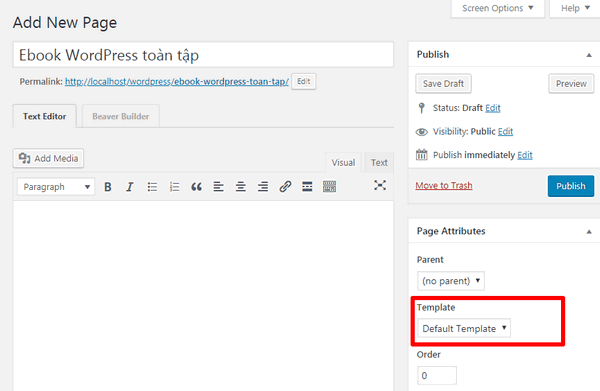
Task: Click Move to Trash
Action: click(444, 186)
